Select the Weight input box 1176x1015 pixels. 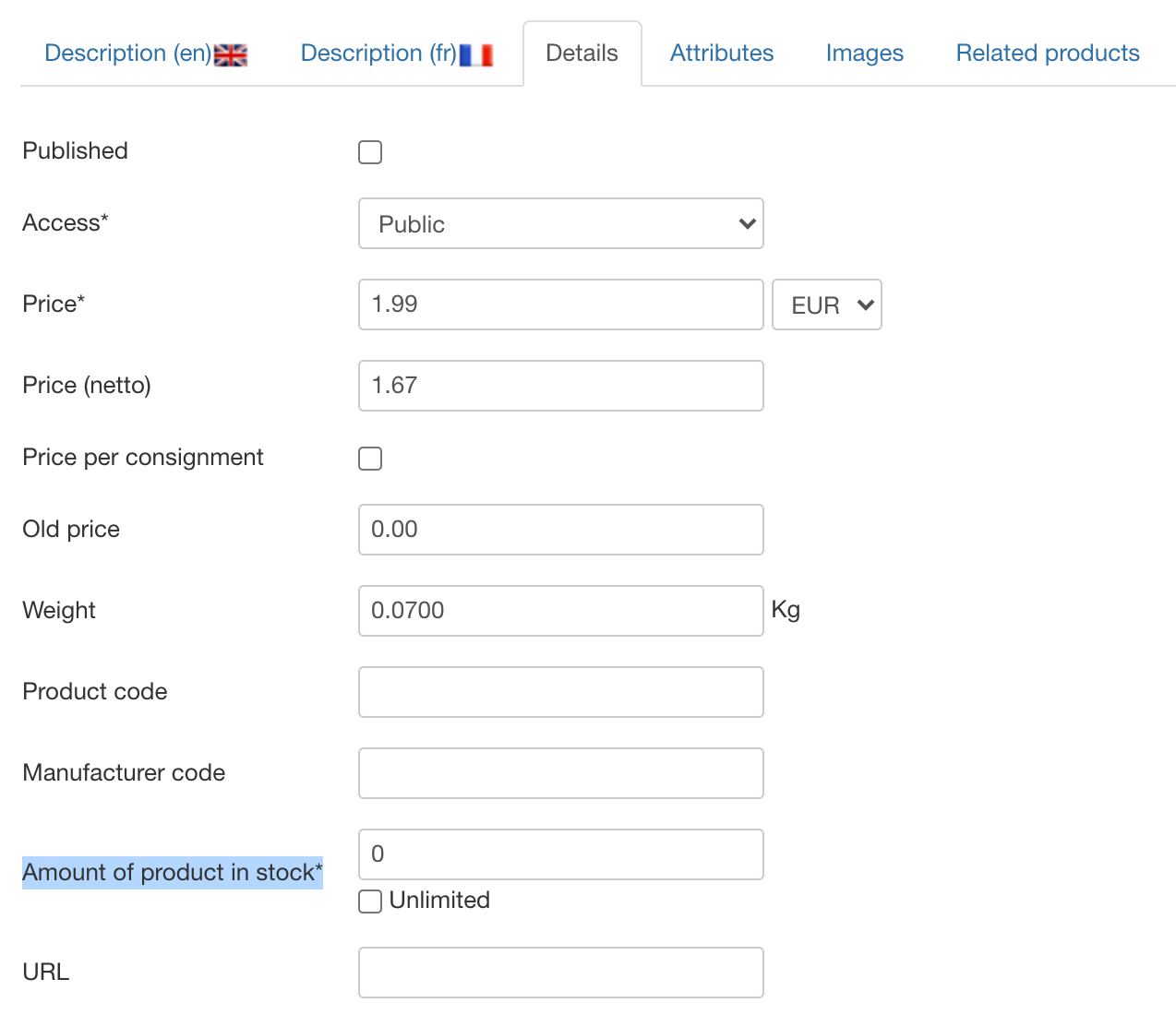[560, 611]
